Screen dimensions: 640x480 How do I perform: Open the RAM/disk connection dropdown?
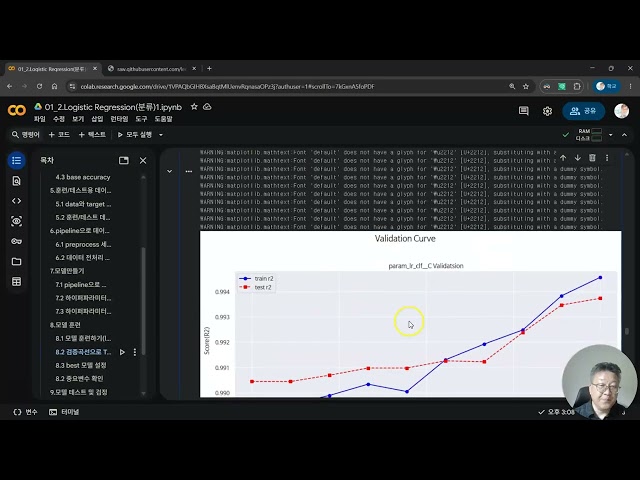click(611, 135)
